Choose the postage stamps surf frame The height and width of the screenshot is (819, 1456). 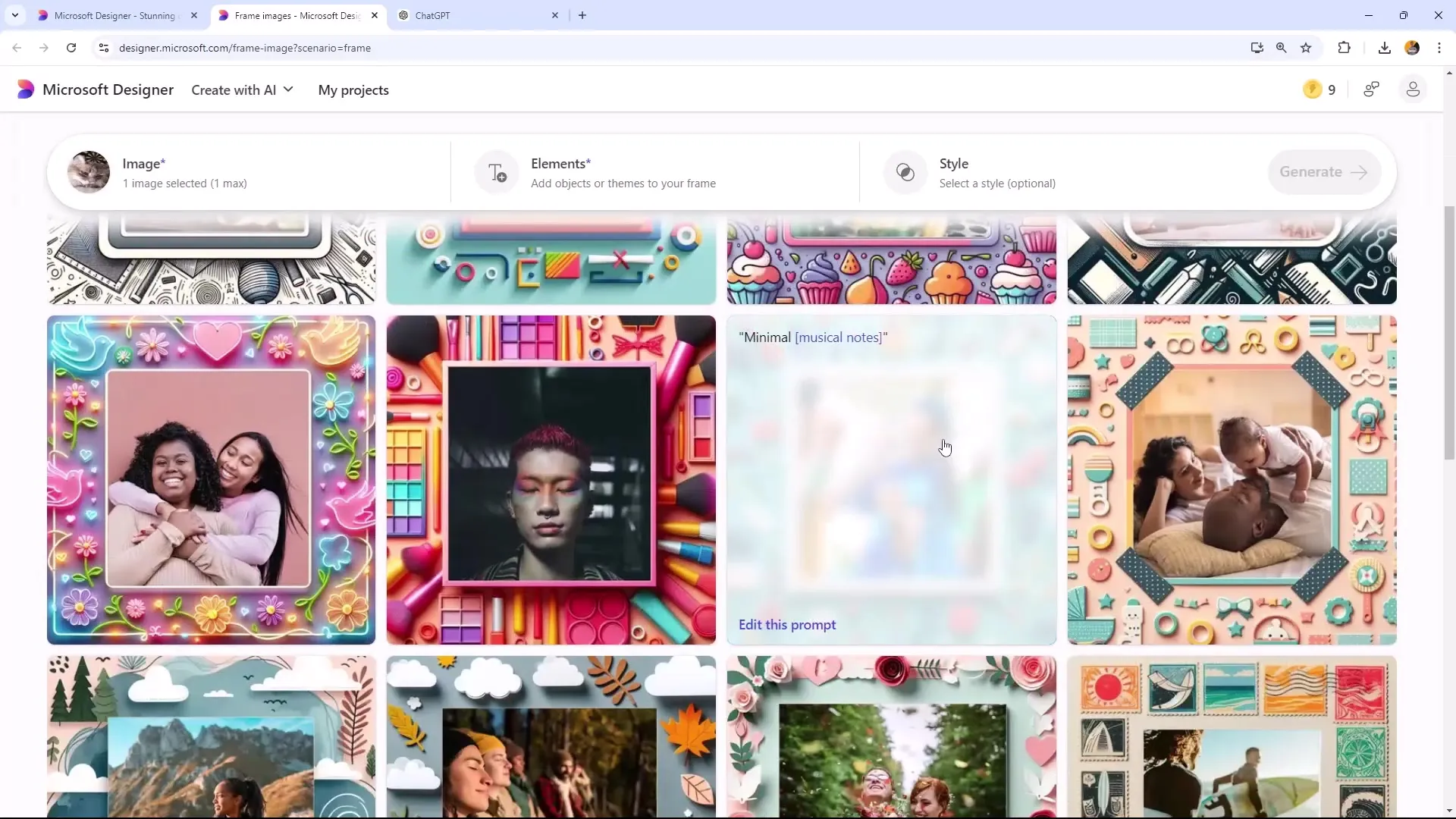(1232, 736)
